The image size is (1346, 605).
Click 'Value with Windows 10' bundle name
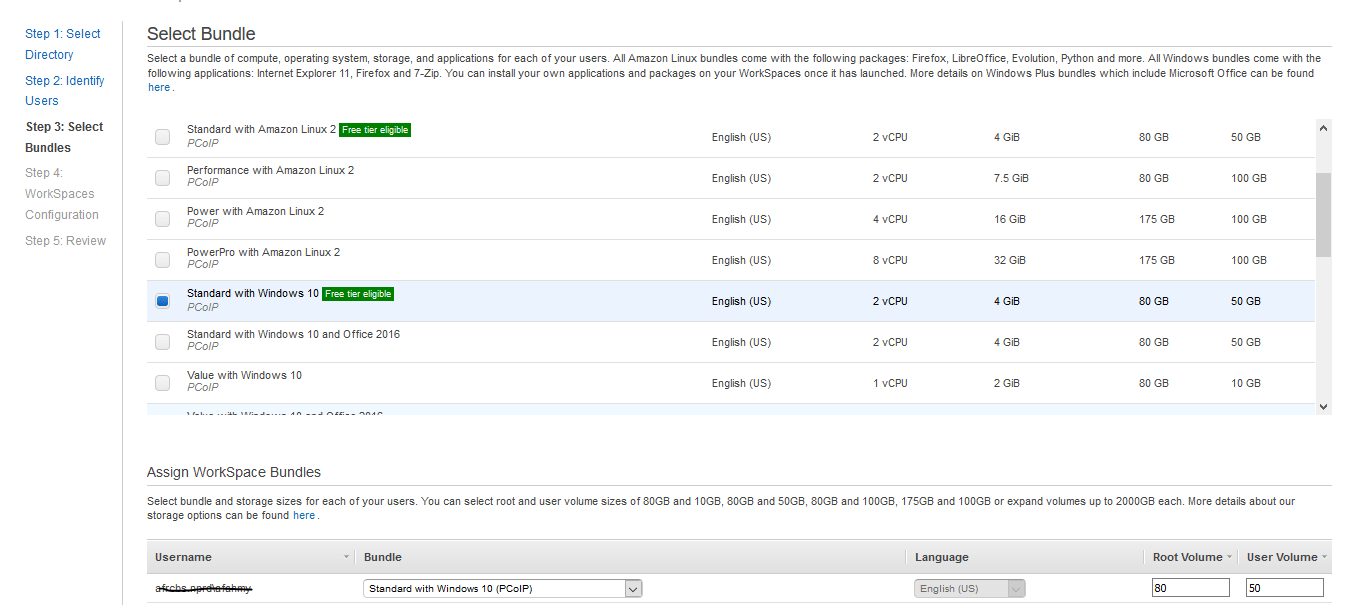(x=244, y=375)
